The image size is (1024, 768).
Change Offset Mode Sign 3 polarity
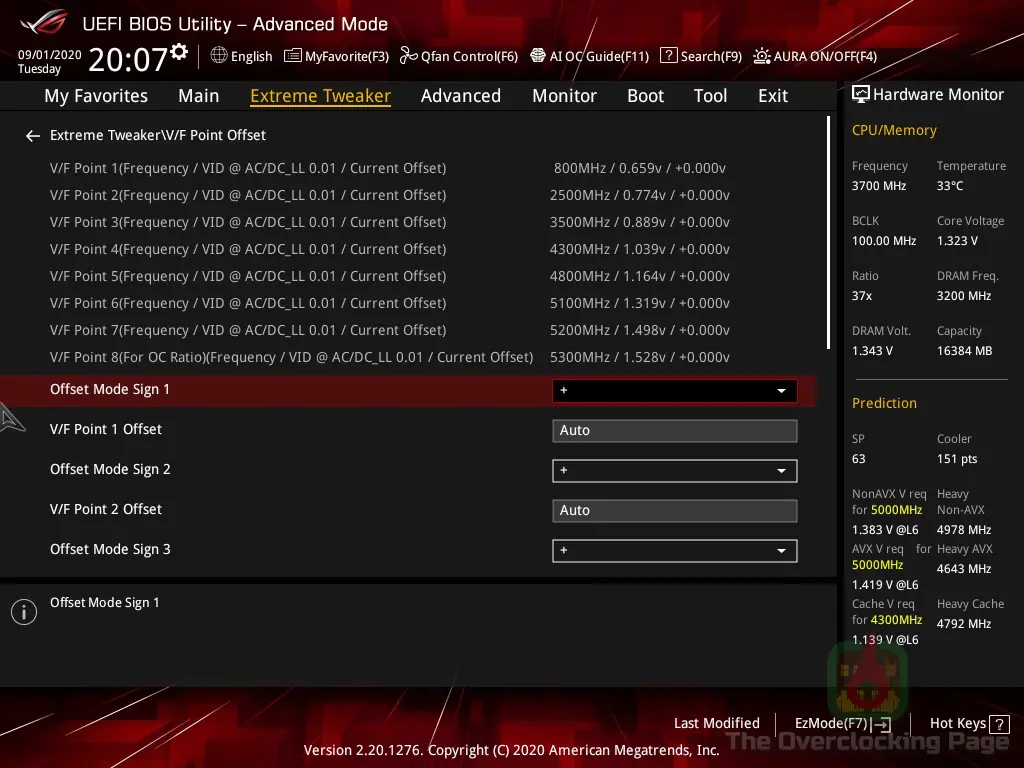click(x=781, y=550)
